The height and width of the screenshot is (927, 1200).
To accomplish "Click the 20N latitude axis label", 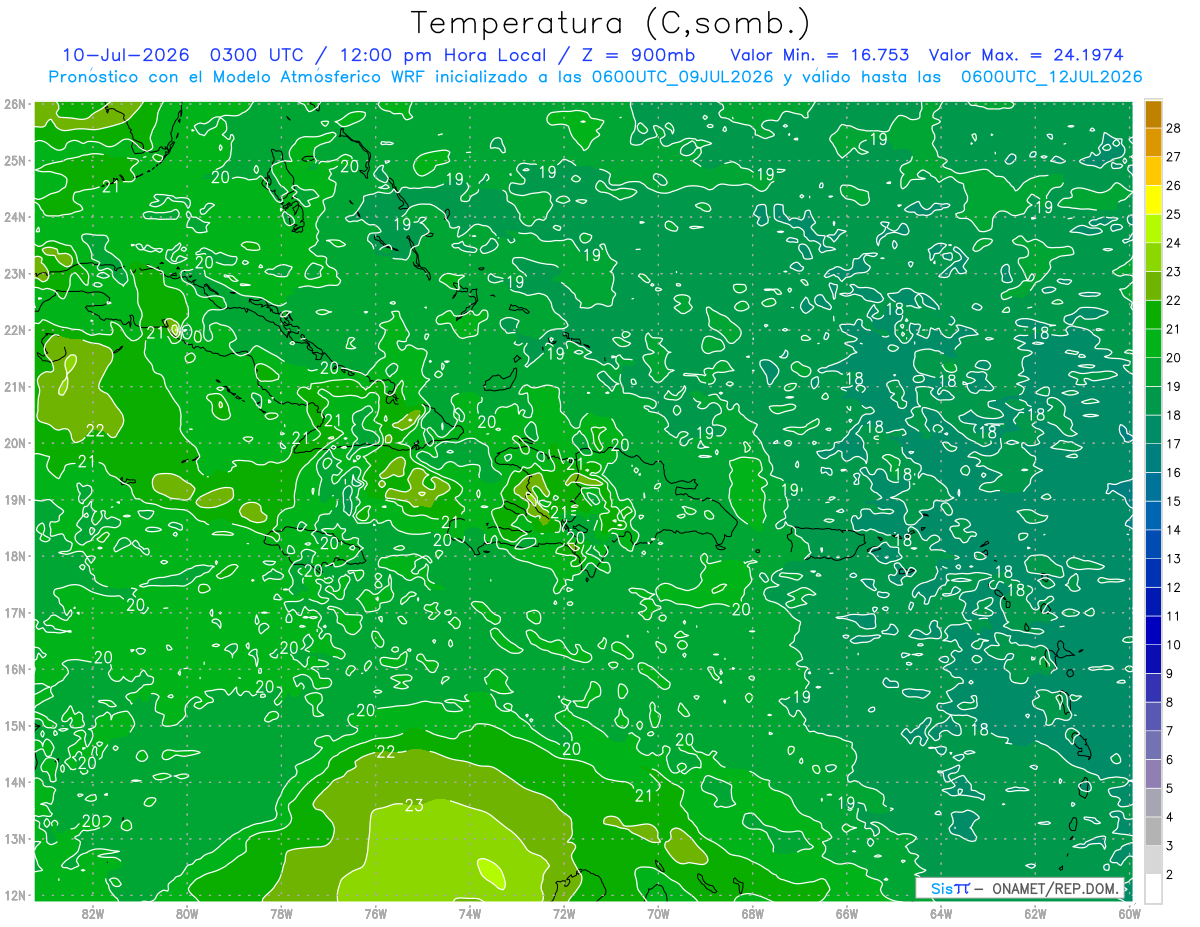I will click(15, 443).
